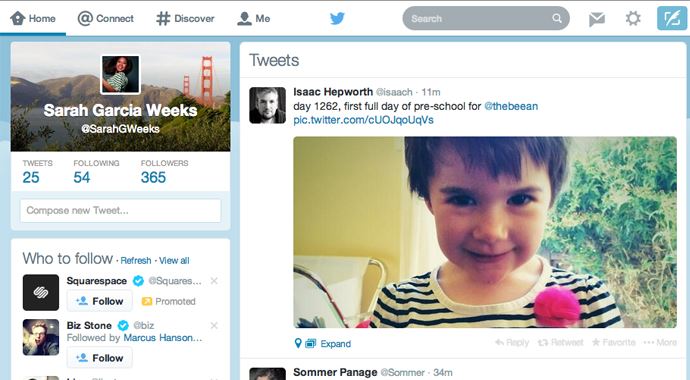Screen dimensions: 690x380
Task: Click the Sarah Garcia Weeks name
Action: click(x=121, y=110)
